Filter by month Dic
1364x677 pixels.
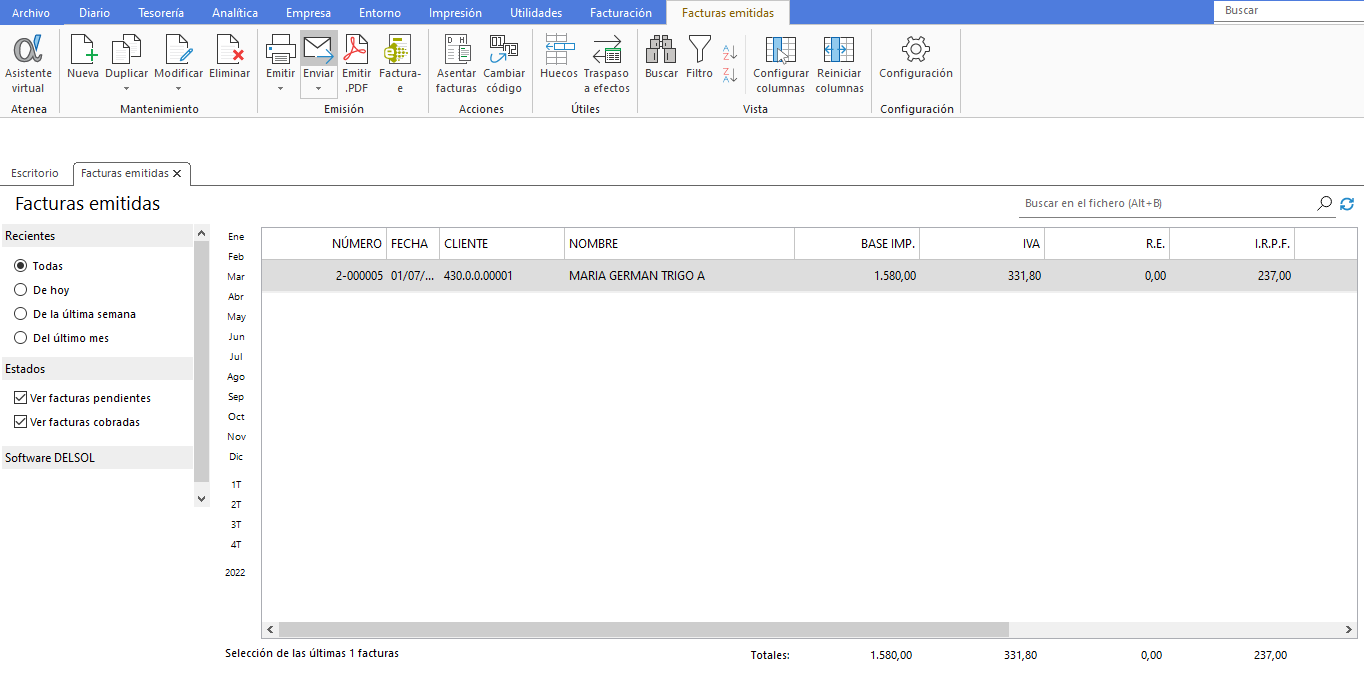coord(236,457)
